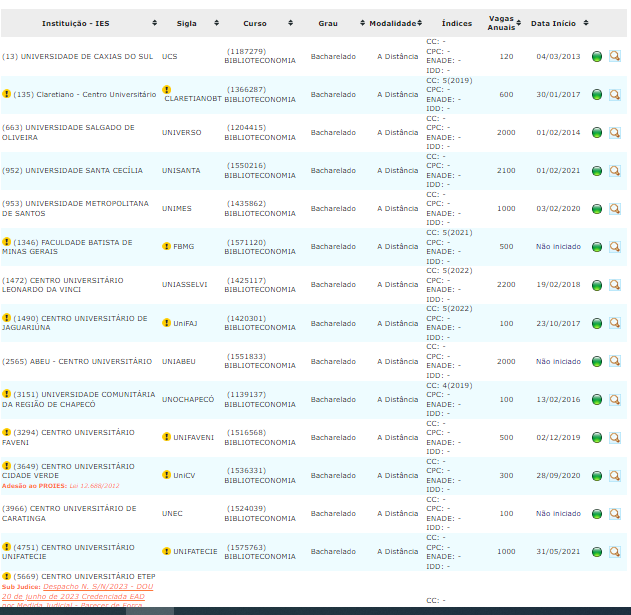The height and width of the screenshot is (615, 631).
Task: Open details magnifier for UNIFATECIE row
Action: click(x=615, y=551)
